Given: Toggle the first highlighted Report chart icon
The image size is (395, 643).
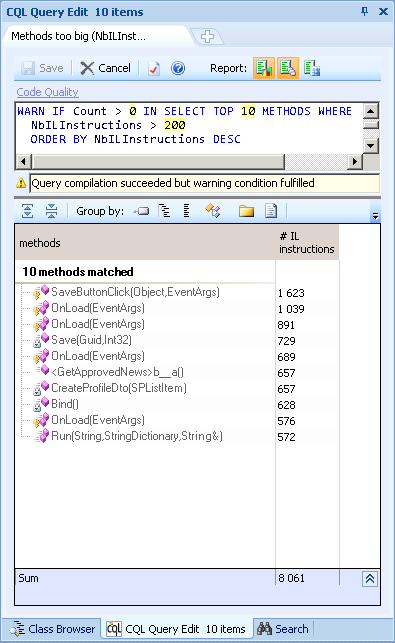Looking at the screenshot, I should [x=264, y=68].
